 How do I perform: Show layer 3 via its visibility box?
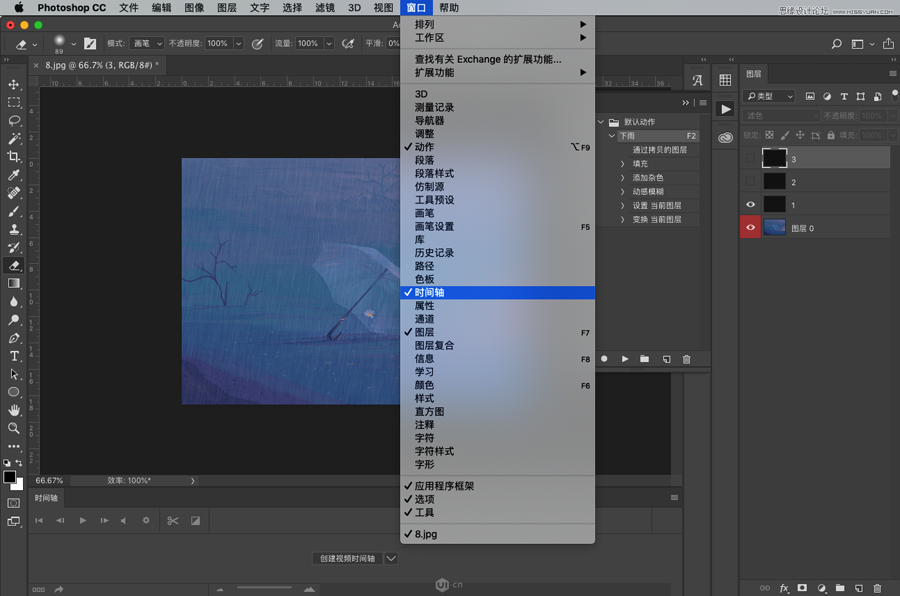(751, 158)
